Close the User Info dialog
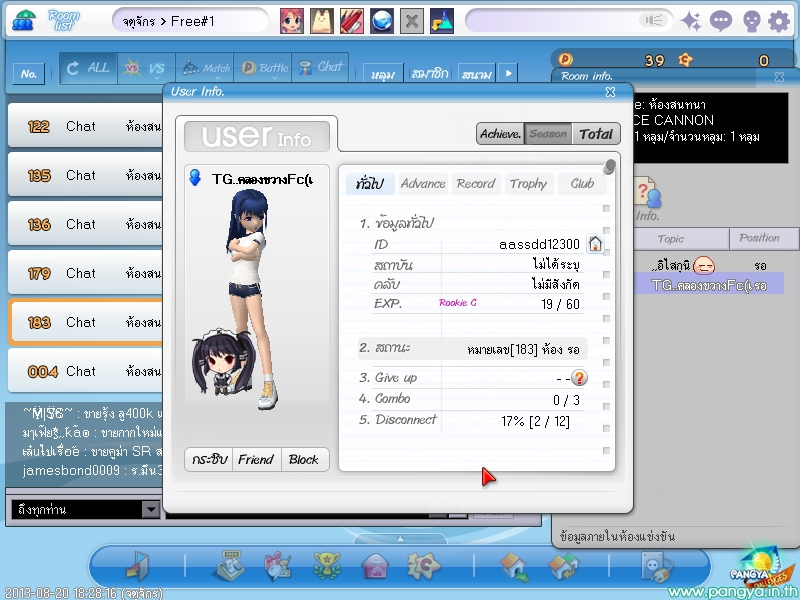 [610, 92]
